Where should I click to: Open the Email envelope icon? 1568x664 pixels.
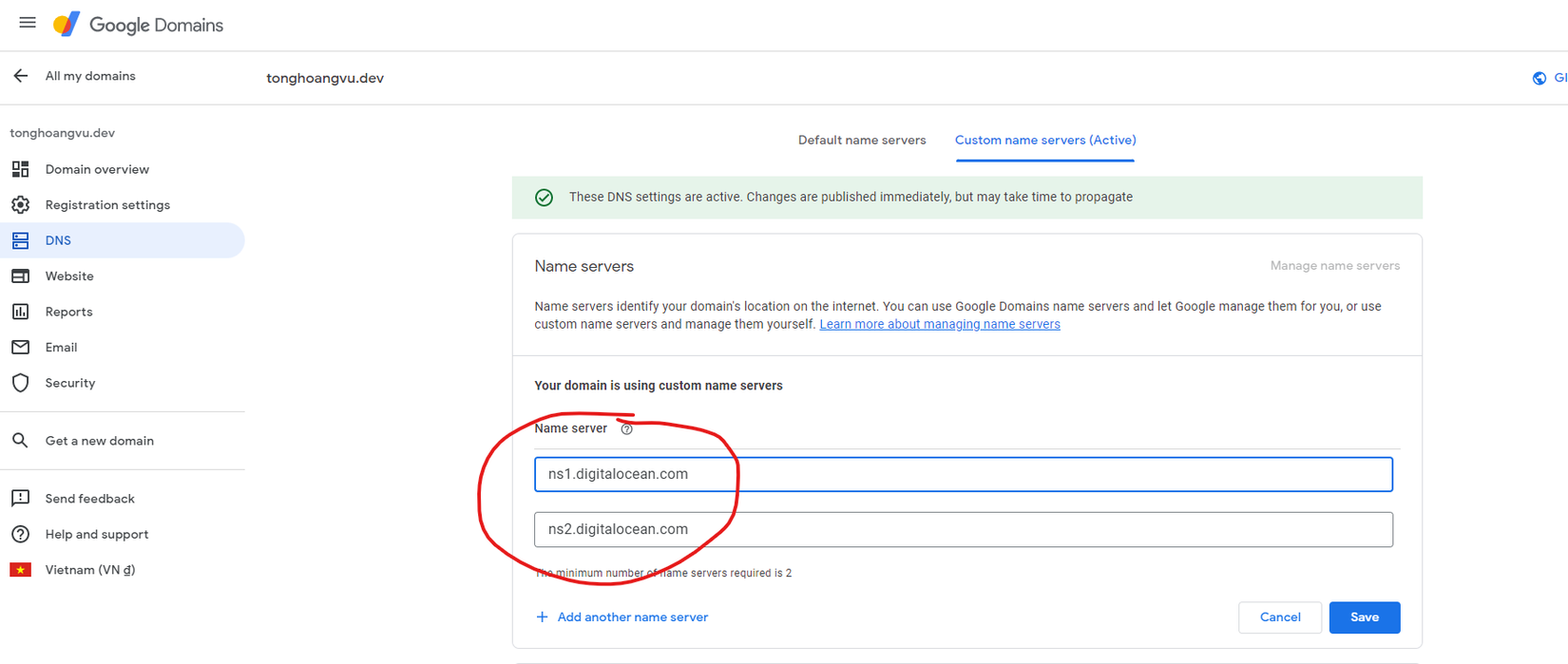point(20,348)
